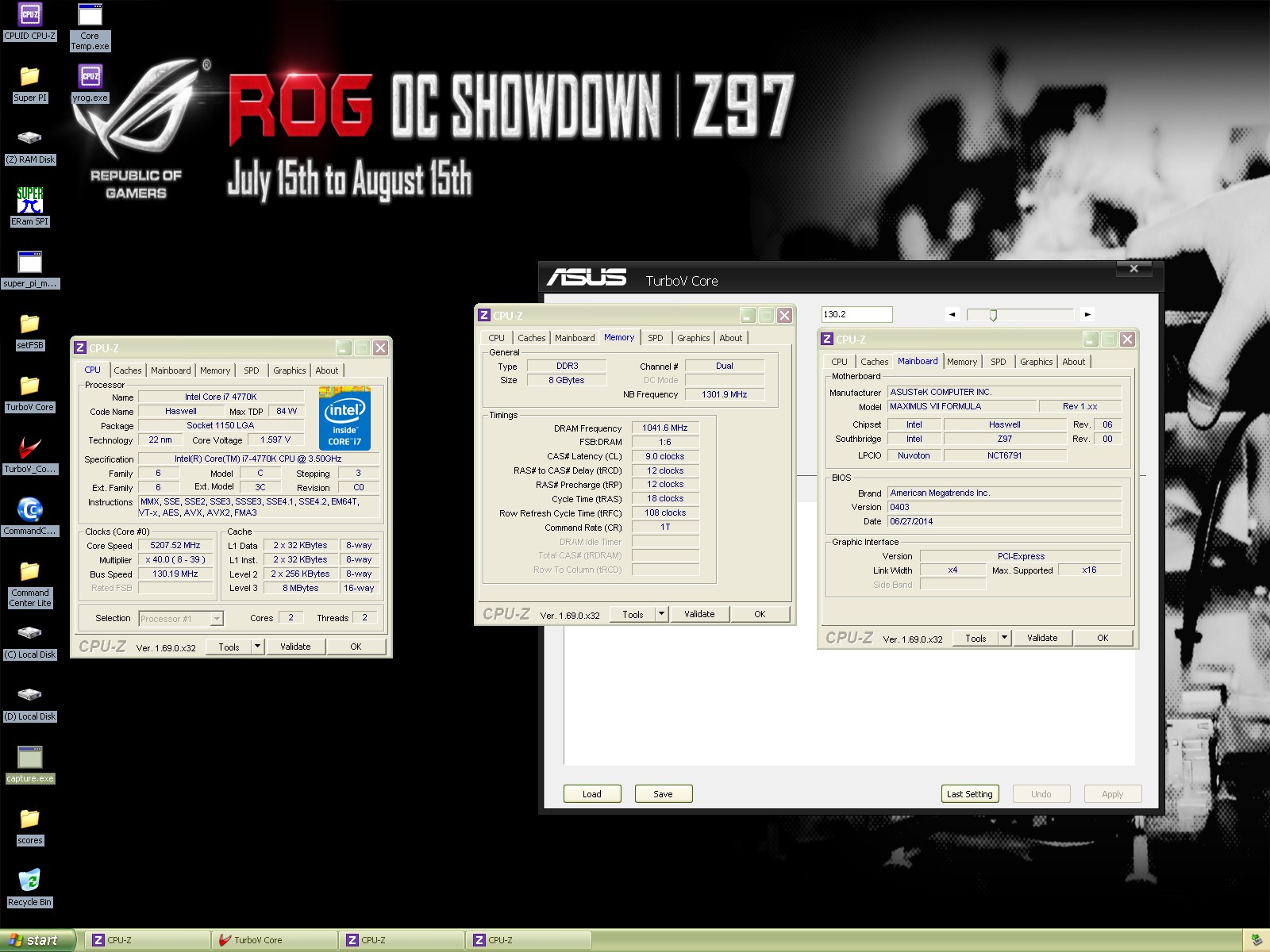Image resolution: width=1270 pixels, height=952 pixels.
Task: Open About tab in the CPU tab window
Action: pos(327,370)
